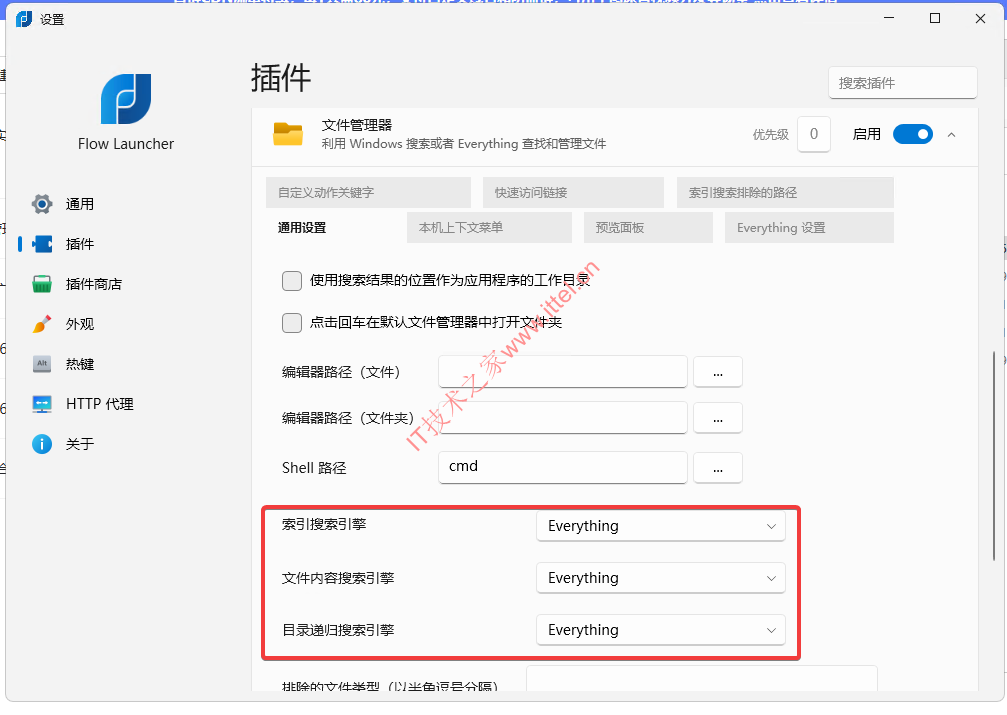The image size is (1007, 715).
Task: Click the 文件管理器 plugin title
Action: point(357,125)
